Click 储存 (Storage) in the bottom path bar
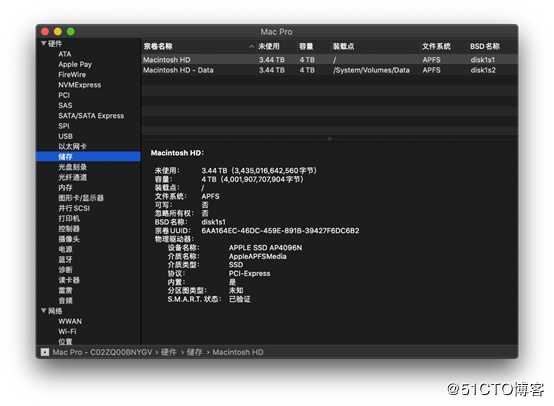 [194, 352]
